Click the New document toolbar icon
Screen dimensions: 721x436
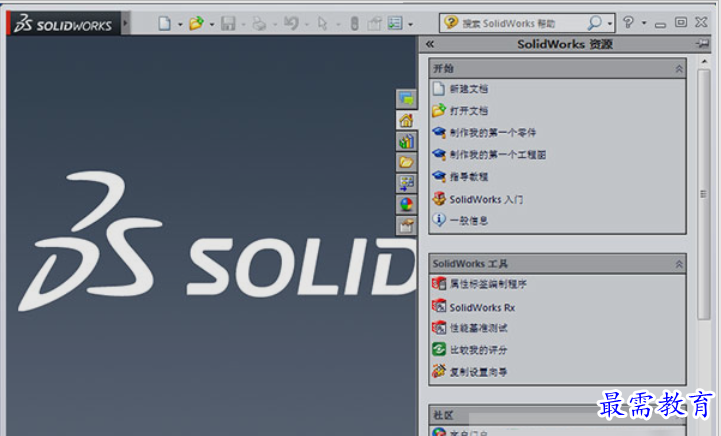pyautogui.click(x=165, y=23)
